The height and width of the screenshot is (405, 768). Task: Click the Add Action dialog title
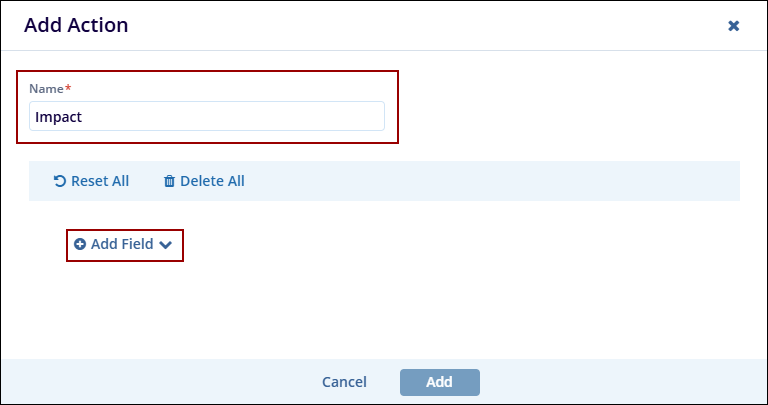pos(76,26)
